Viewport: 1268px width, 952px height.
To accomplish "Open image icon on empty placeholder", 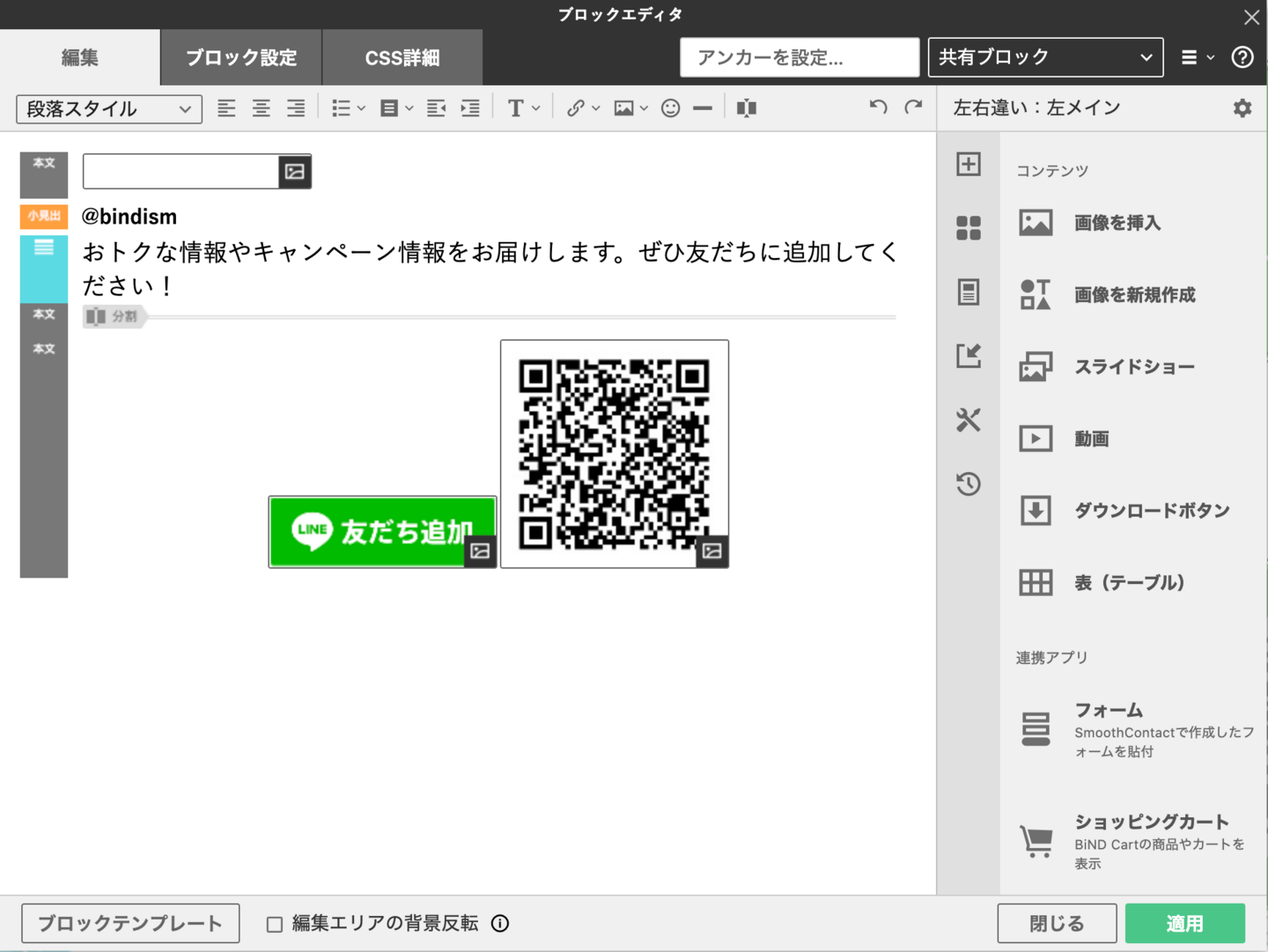I will (x=295, y=172).
